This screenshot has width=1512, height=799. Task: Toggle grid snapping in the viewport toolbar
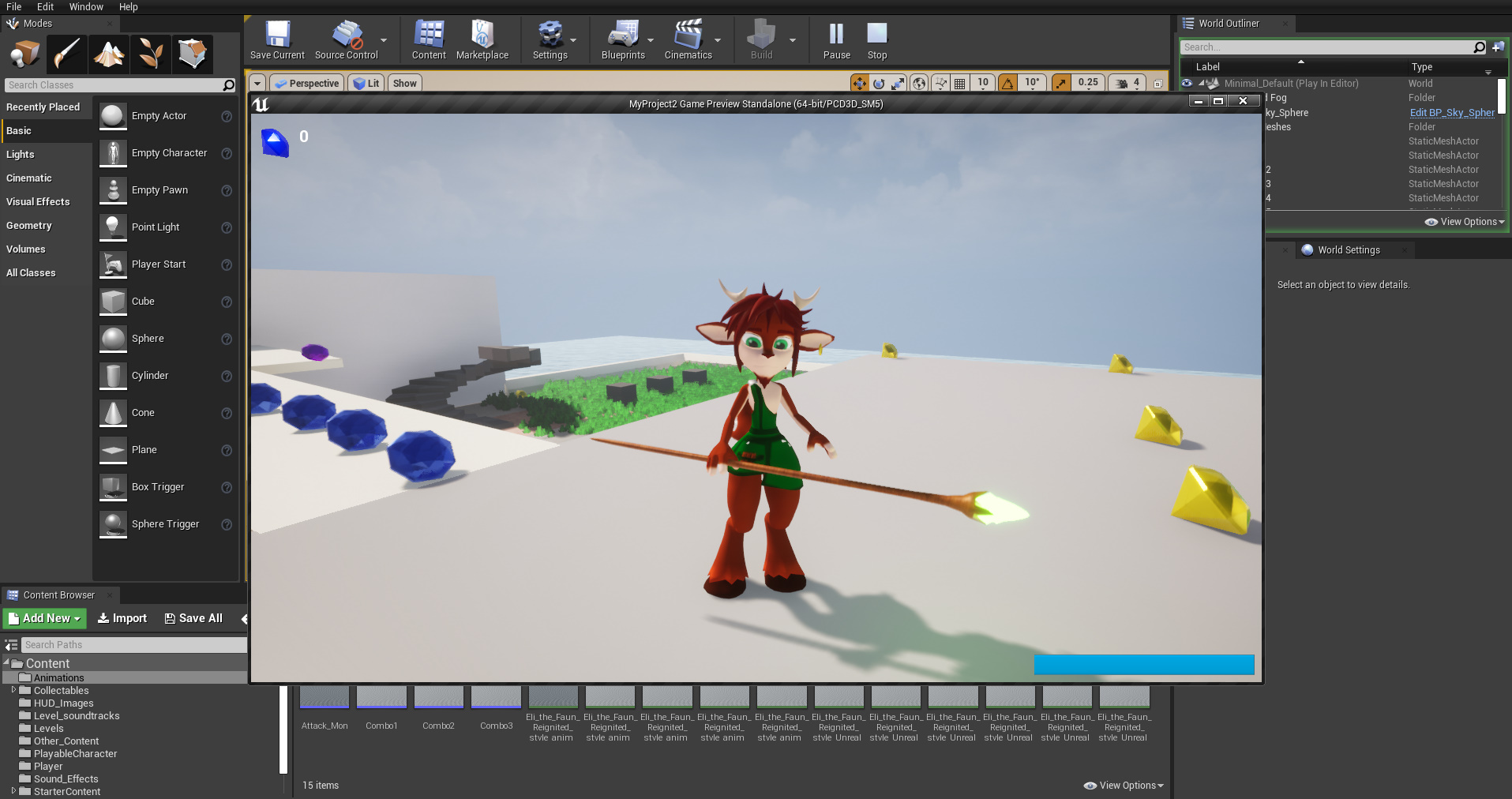pyautogui.click(x=960, y=83)
